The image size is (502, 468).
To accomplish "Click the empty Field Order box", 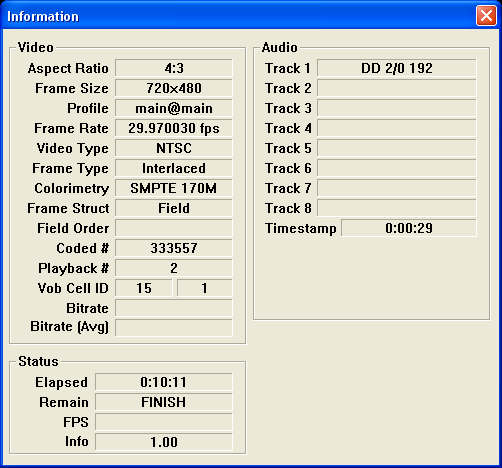I will (174, 228).
